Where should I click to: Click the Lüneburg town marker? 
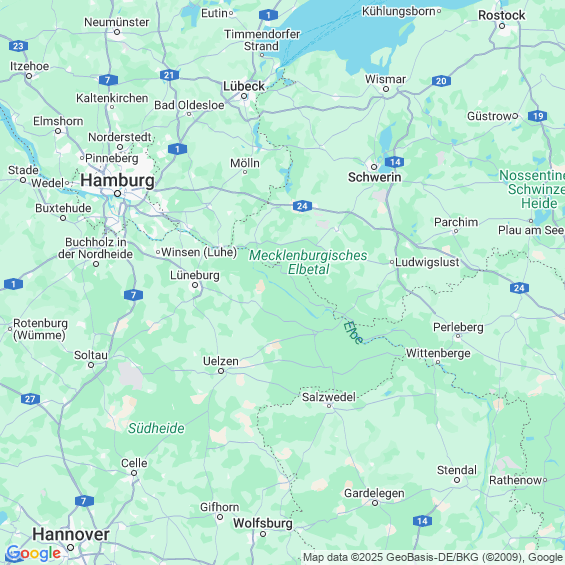195,285
